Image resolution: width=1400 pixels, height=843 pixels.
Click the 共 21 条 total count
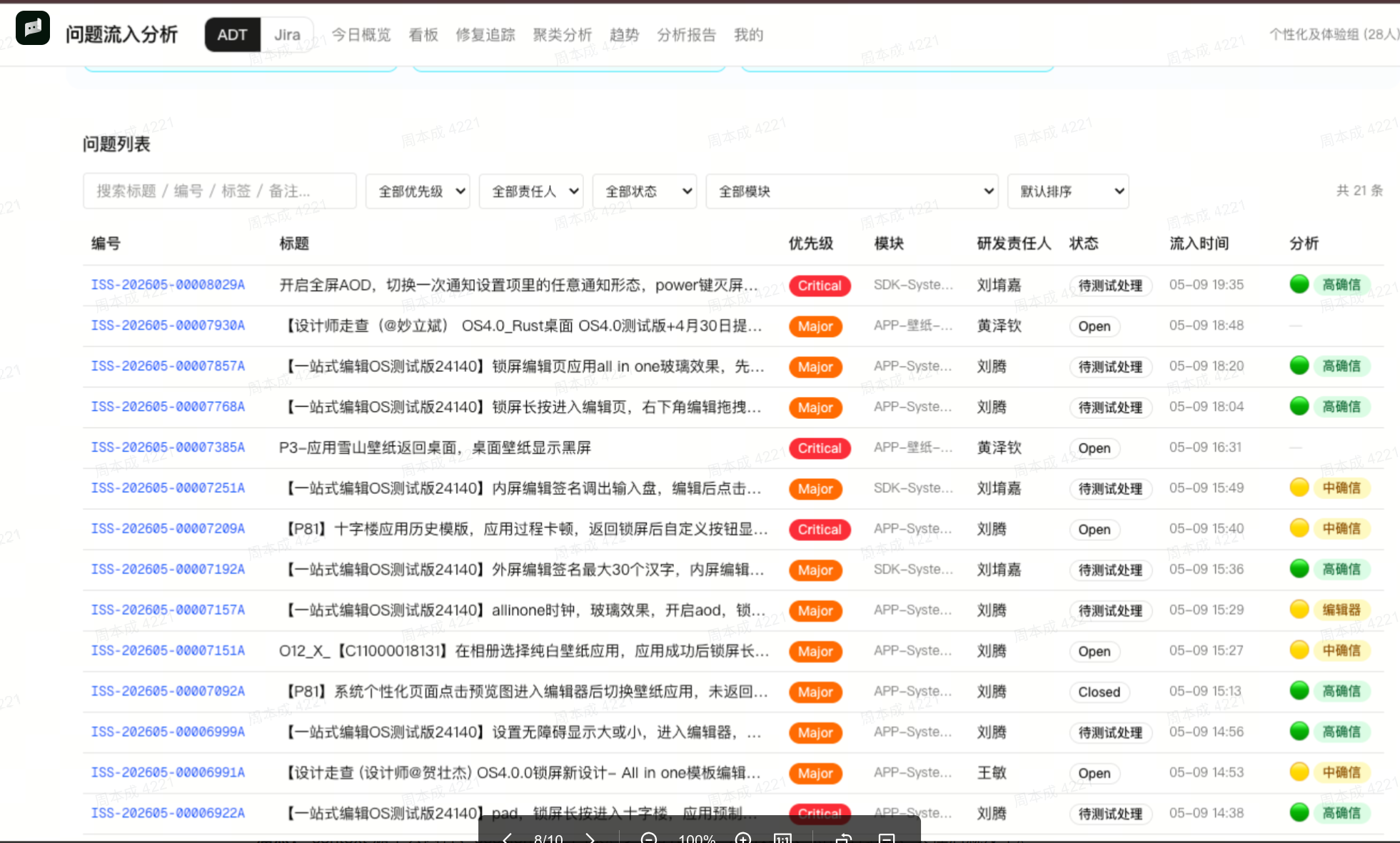[x=1359, y=191]
